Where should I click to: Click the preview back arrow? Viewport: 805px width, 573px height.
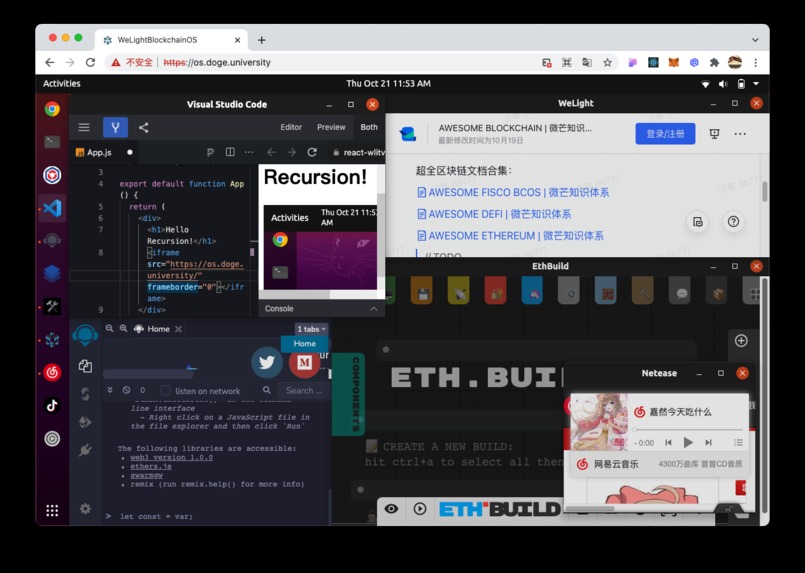272,152
